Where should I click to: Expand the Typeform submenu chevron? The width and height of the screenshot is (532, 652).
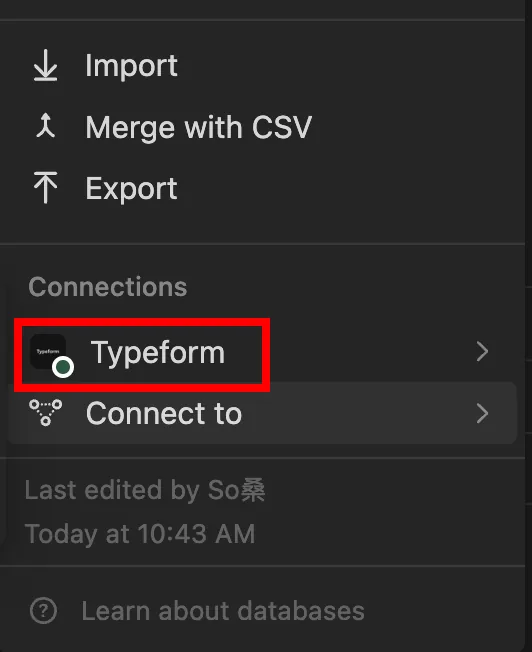point(483,352)
